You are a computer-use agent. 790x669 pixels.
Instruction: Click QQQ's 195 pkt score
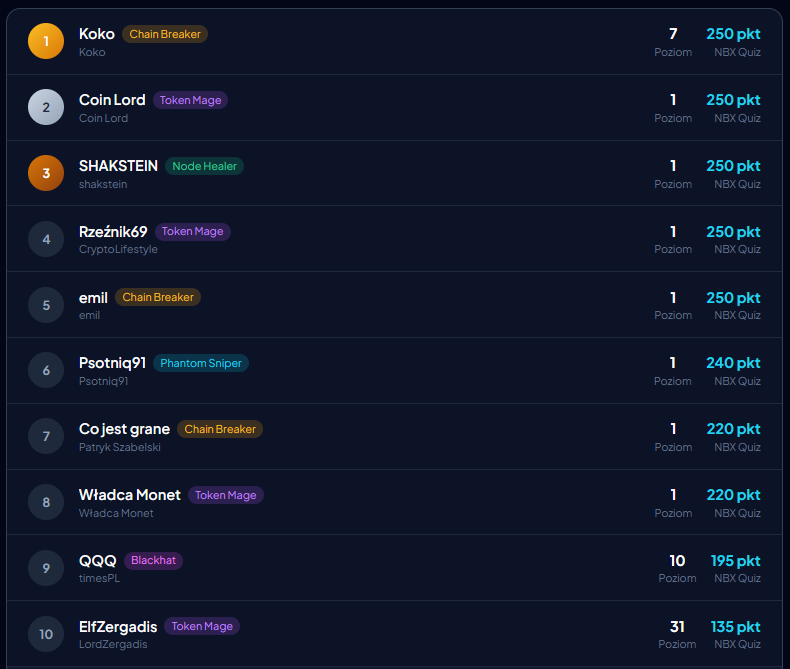735,561
